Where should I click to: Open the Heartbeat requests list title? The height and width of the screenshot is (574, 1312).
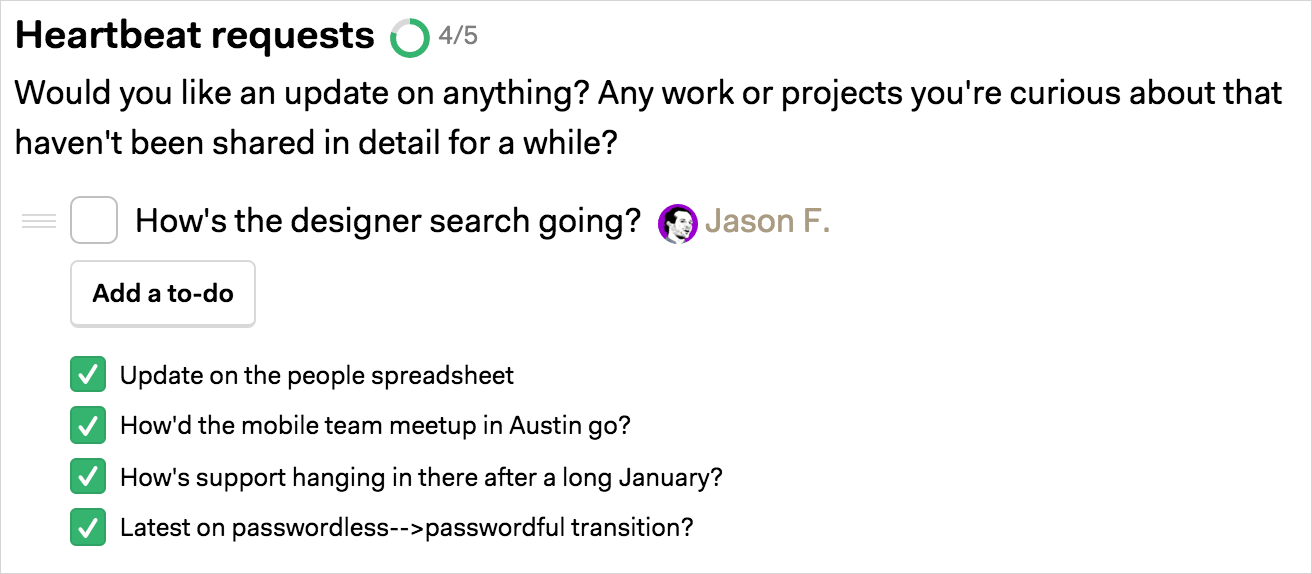[x=194, y=36]
